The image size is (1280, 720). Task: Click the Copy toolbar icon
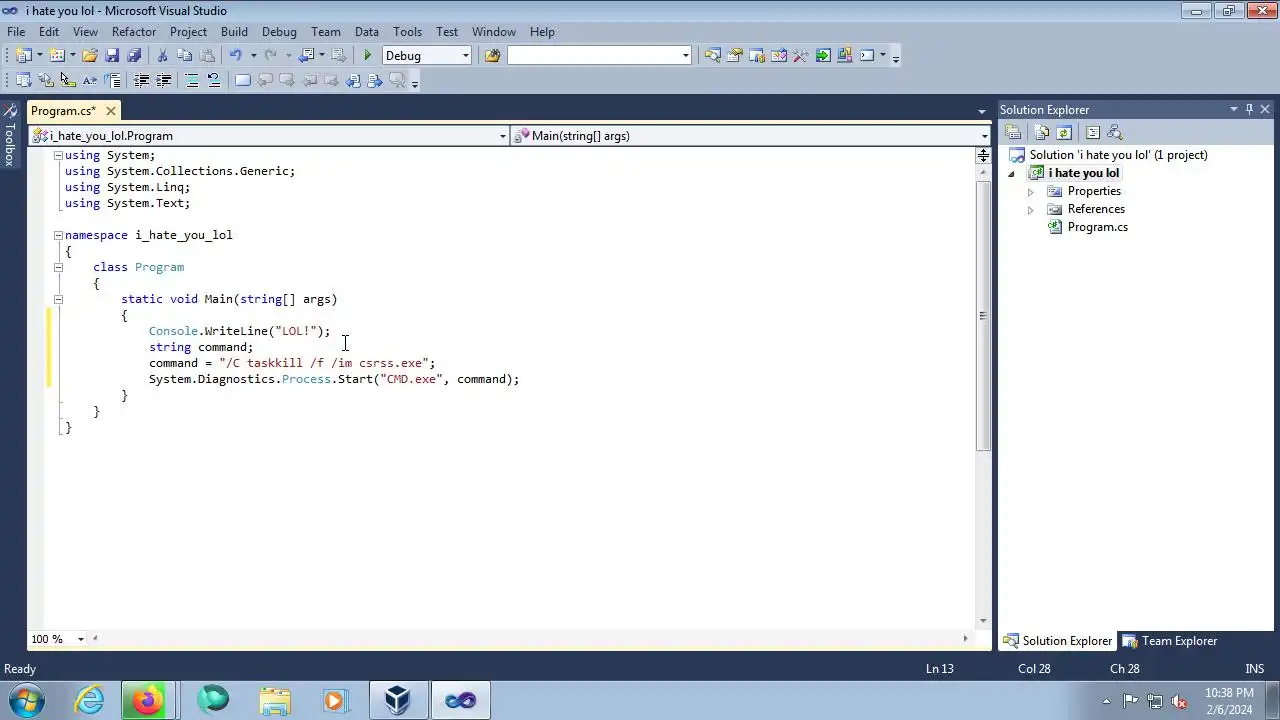185,56
